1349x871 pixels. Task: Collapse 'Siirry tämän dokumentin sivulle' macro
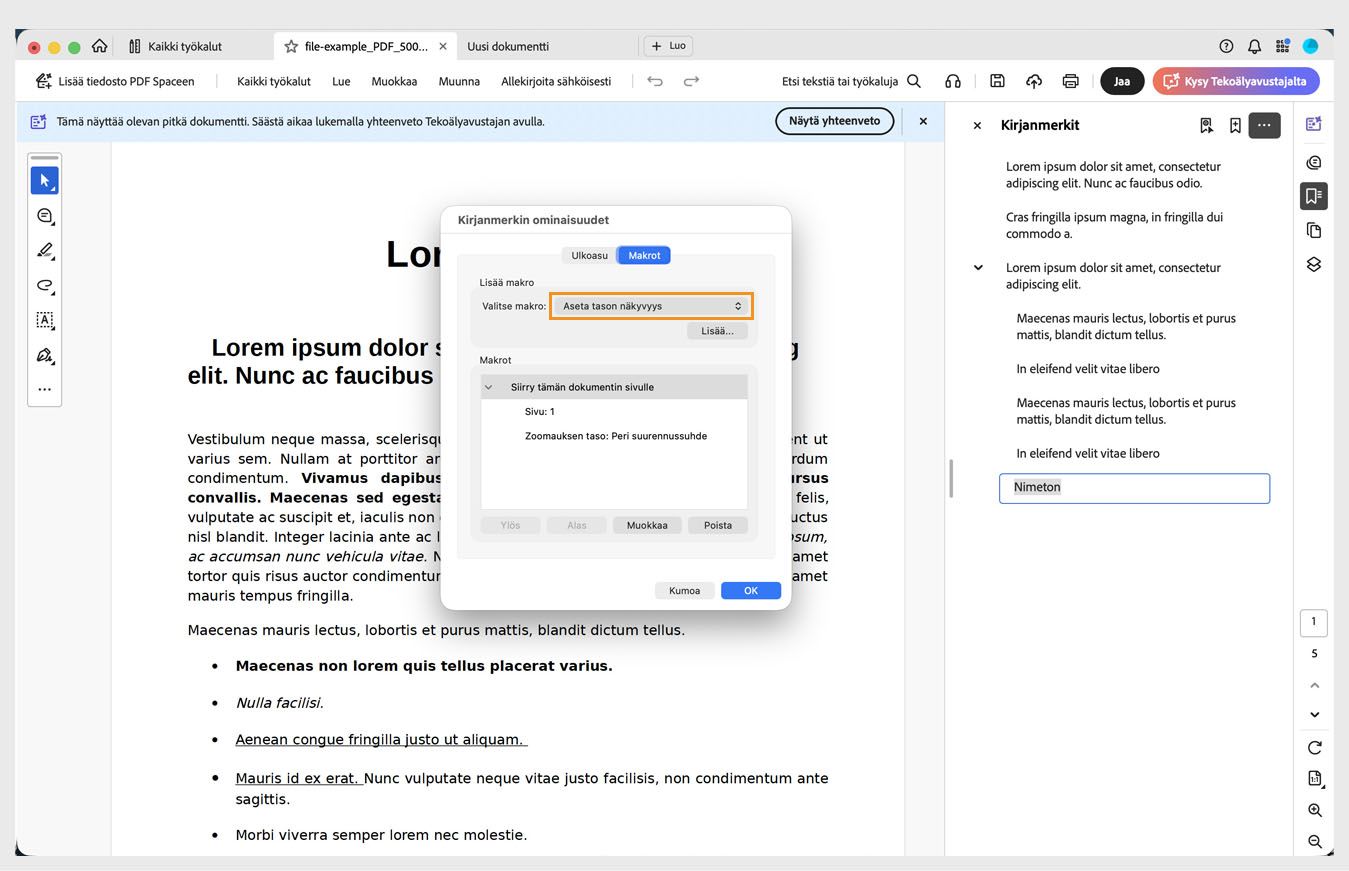coord(489,387)
